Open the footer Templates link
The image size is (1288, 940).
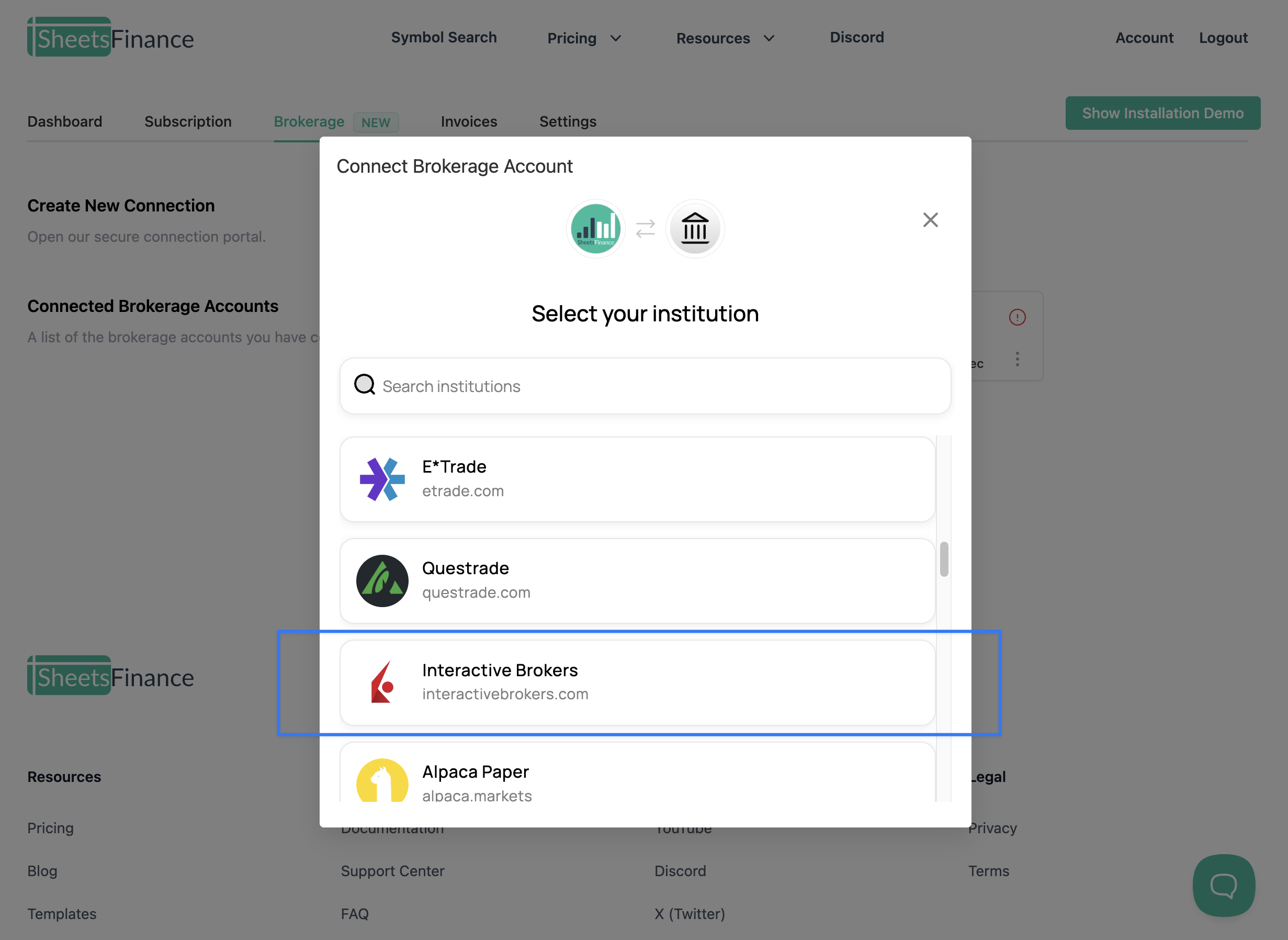tap(62, 914)
